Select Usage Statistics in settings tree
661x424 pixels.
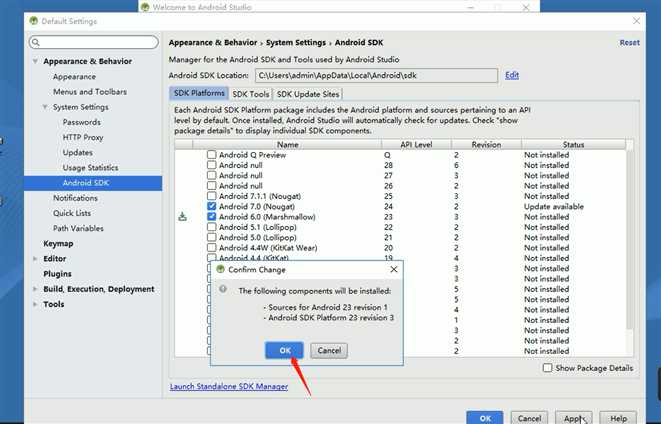90,168
